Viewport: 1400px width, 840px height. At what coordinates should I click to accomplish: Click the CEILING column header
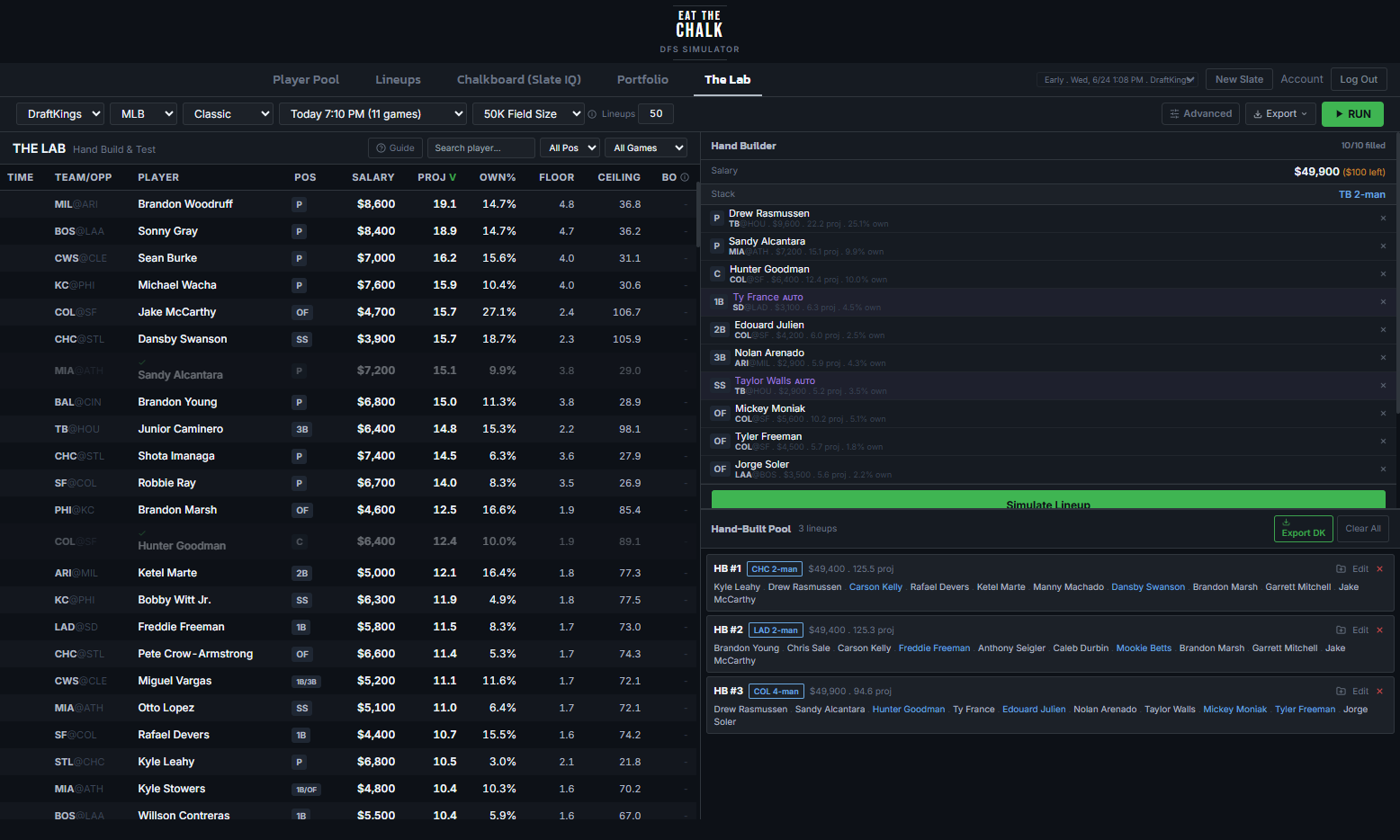click(x=619, y=177)
